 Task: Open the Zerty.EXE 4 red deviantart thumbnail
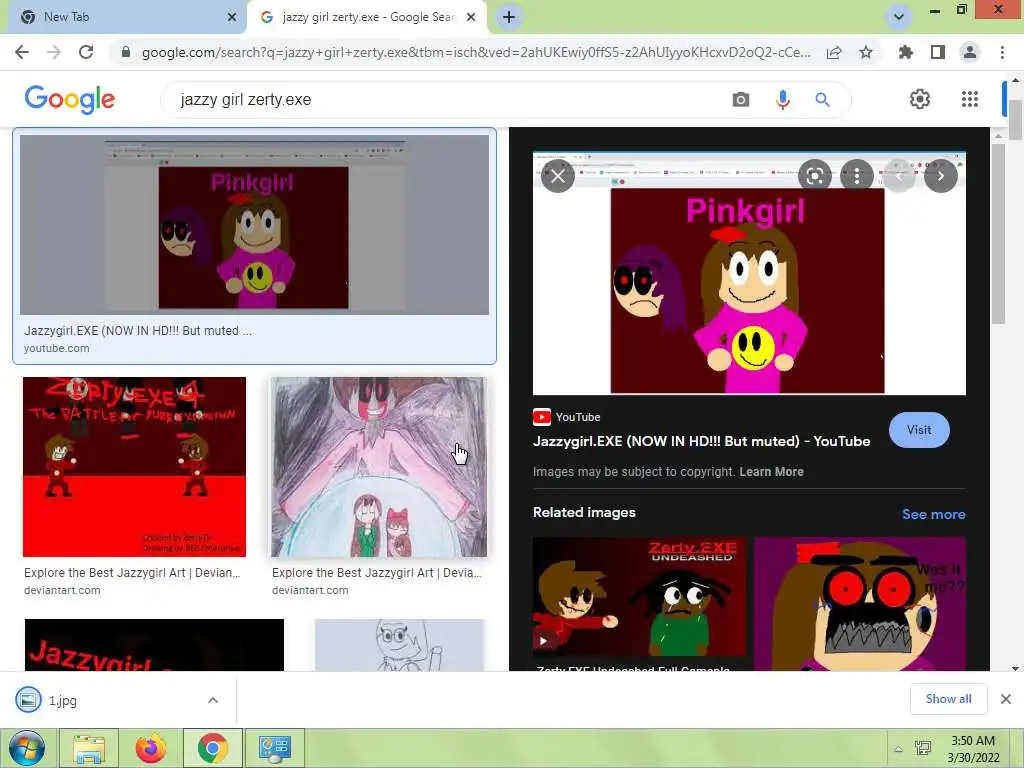click(135, 467)
